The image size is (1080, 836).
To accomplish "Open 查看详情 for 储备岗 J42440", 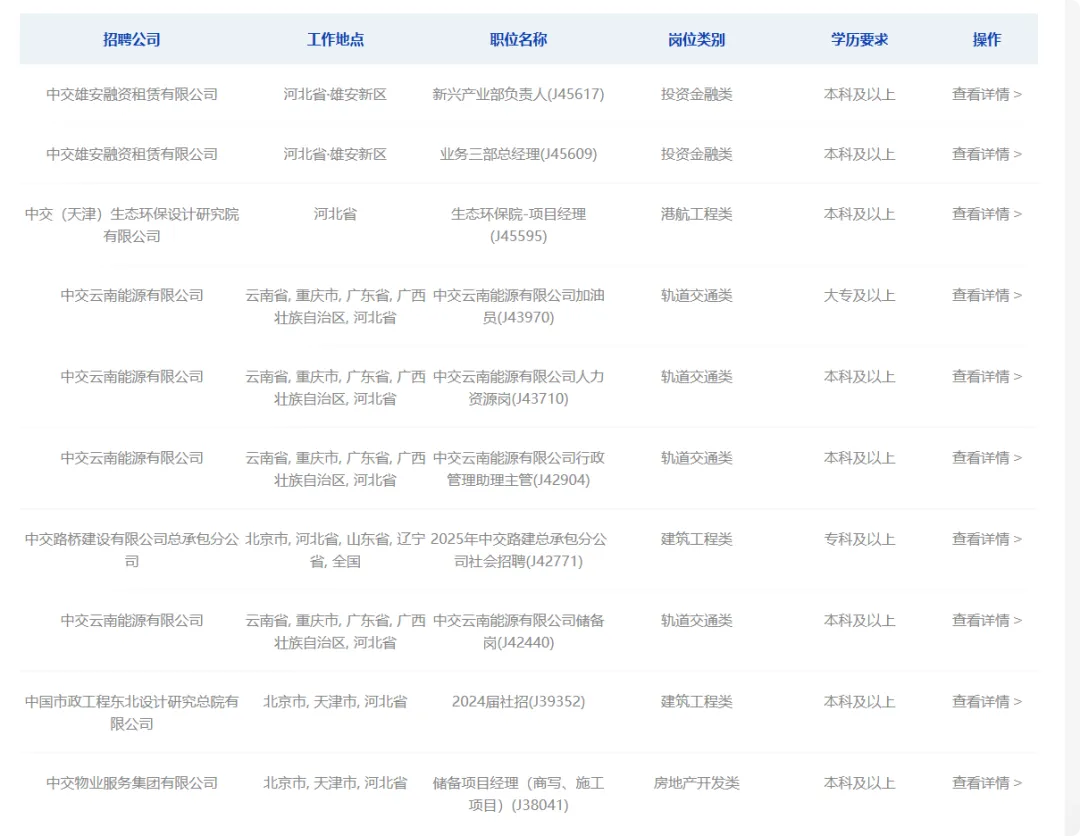I will pyautogui.click(x=986, y=620).
